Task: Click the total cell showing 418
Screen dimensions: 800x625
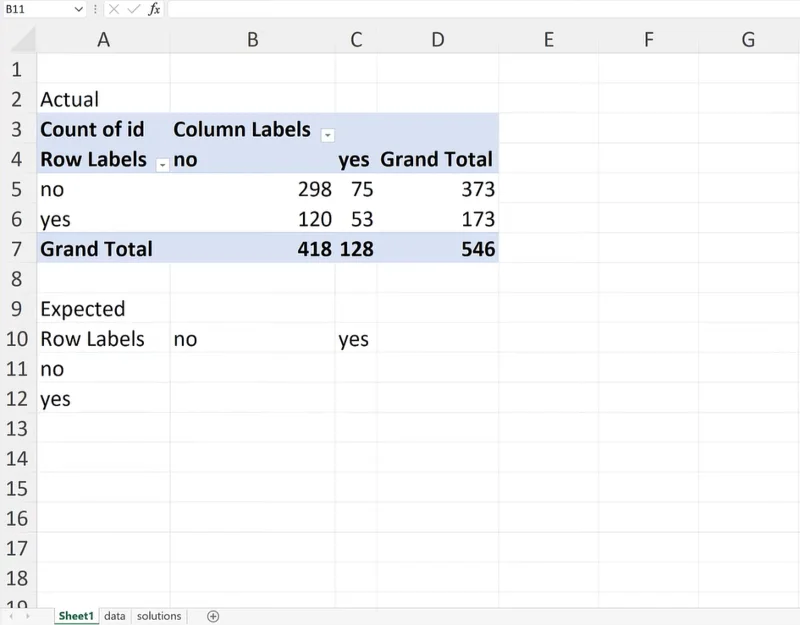Action: coord(253,249)
